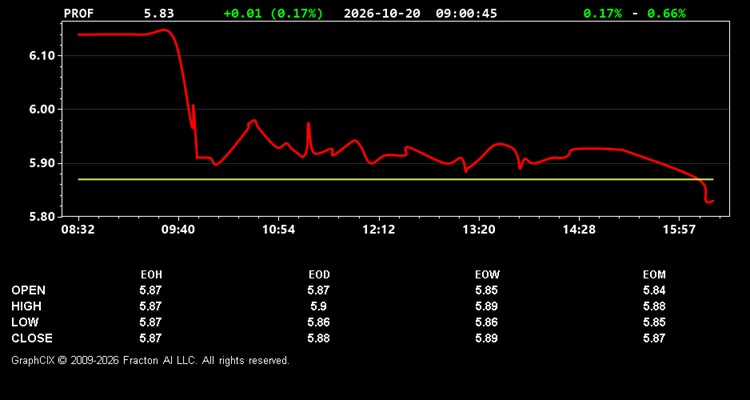Image resolution: width=750 pixels, height=400 pixels.
Task: Click the EOM LOW value 5.85
Action: point(654,322)
